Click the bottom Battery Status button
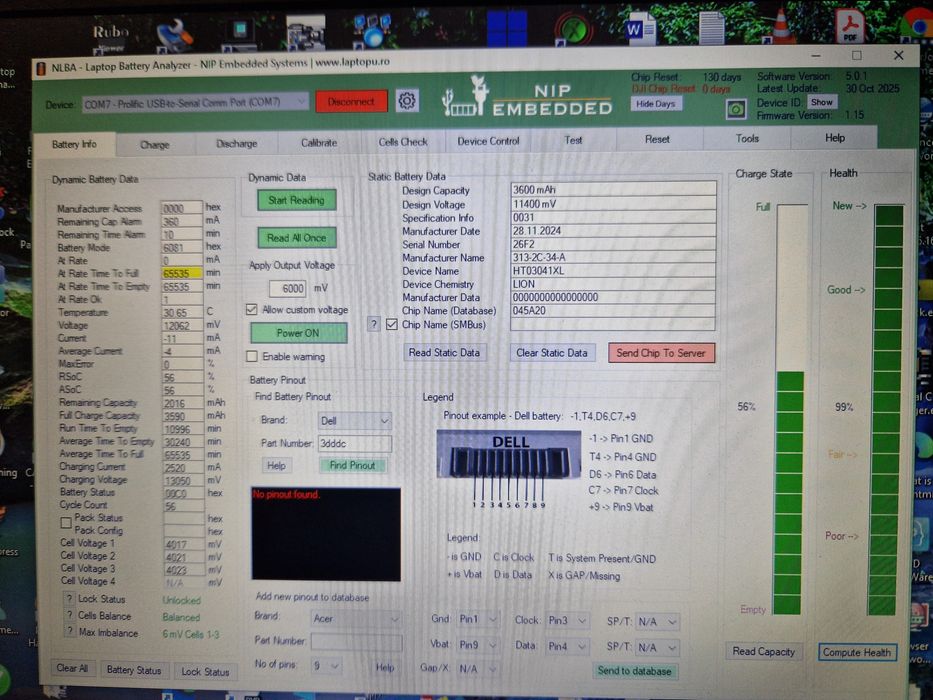The height and width of the screenshot is (700, 933). pos(134,670)
